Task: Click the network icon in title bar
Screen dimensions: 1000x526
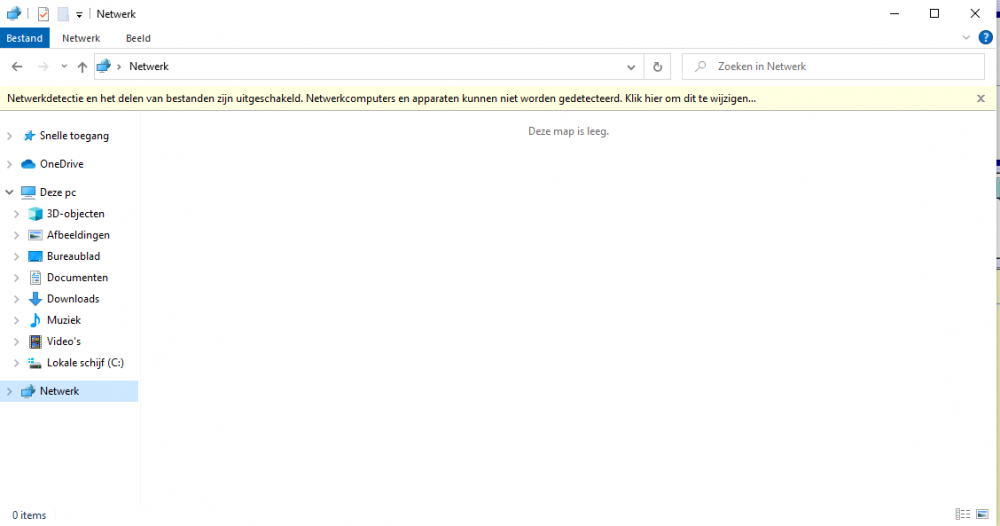Action: tap(13, 13)
